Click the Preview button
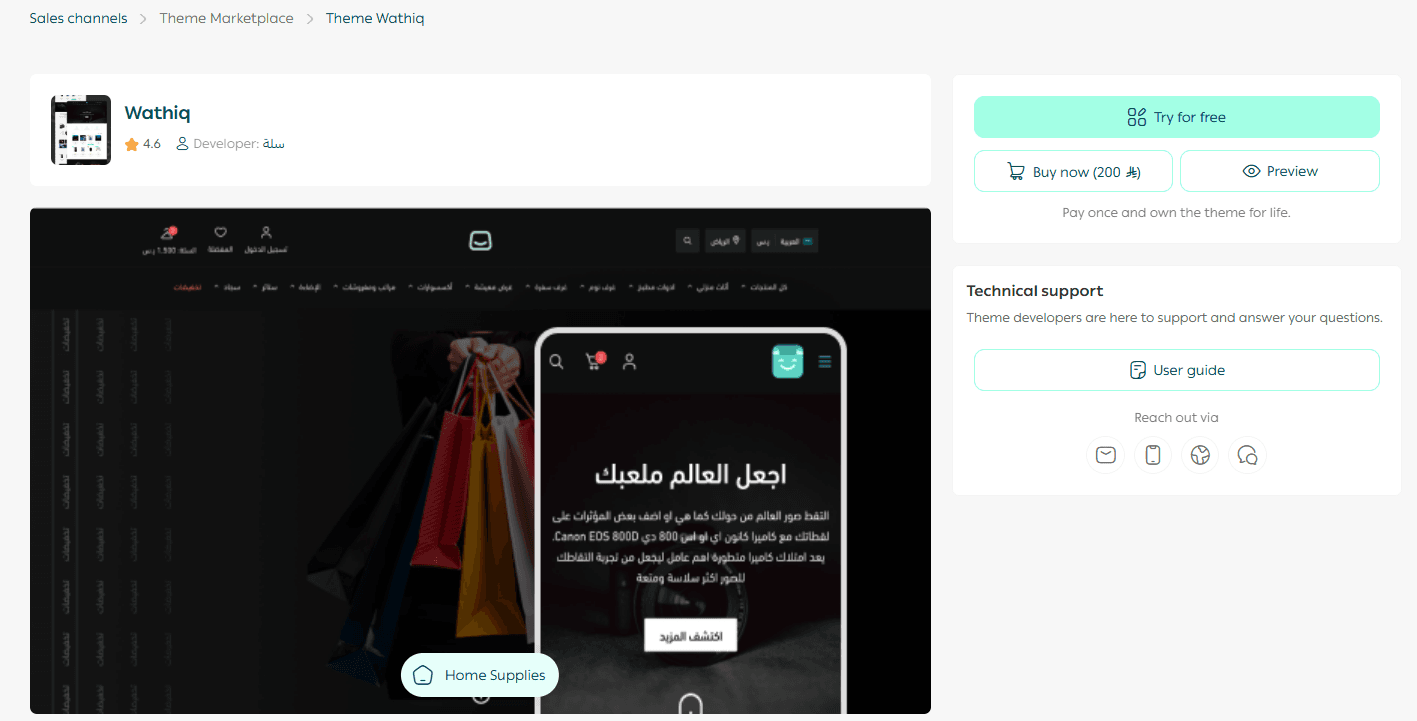The image size is (1417, 721). click(x=1280, y=171)
